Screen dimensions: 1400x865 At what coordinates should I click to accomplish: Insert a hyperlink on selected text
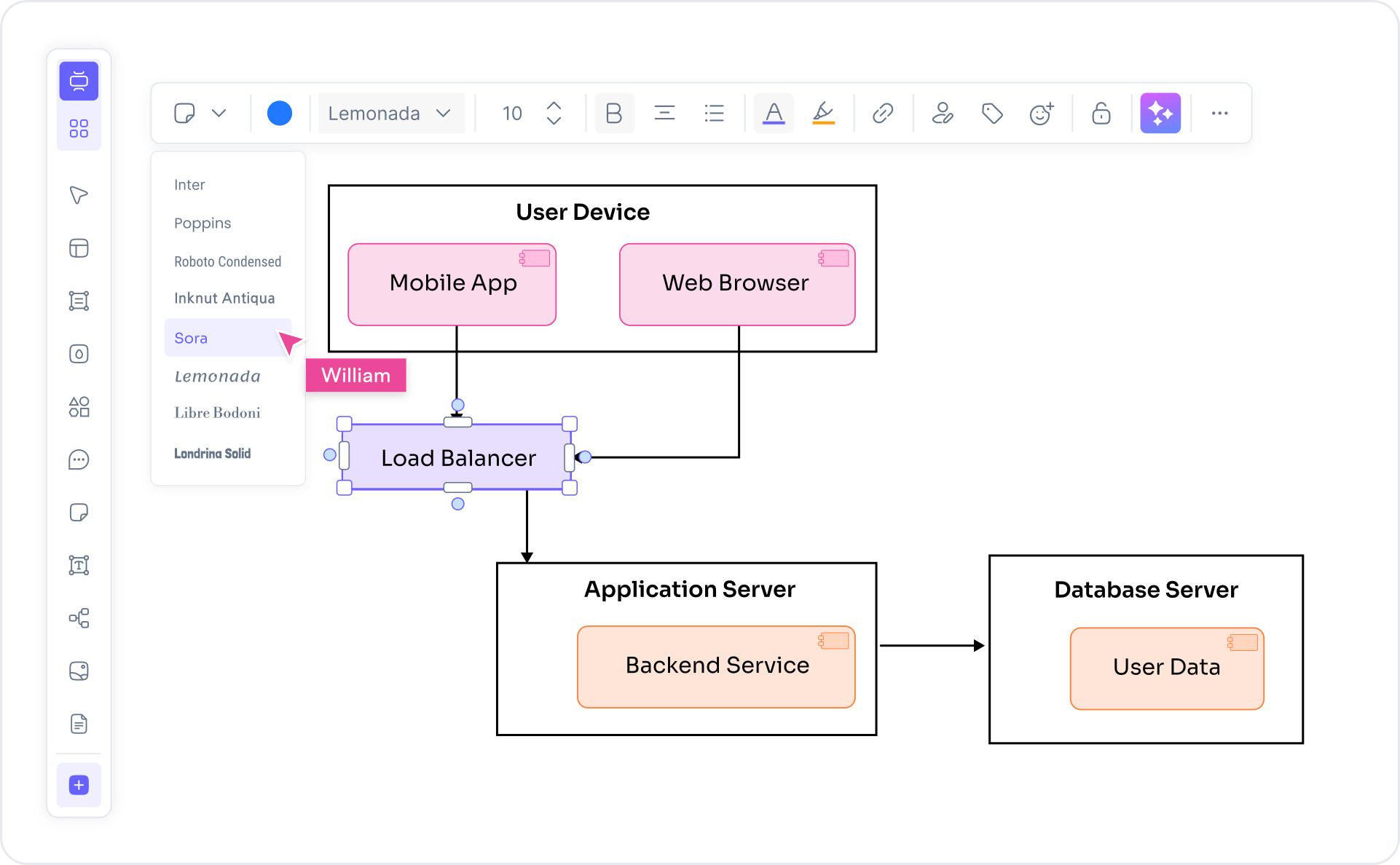point(882,113)
